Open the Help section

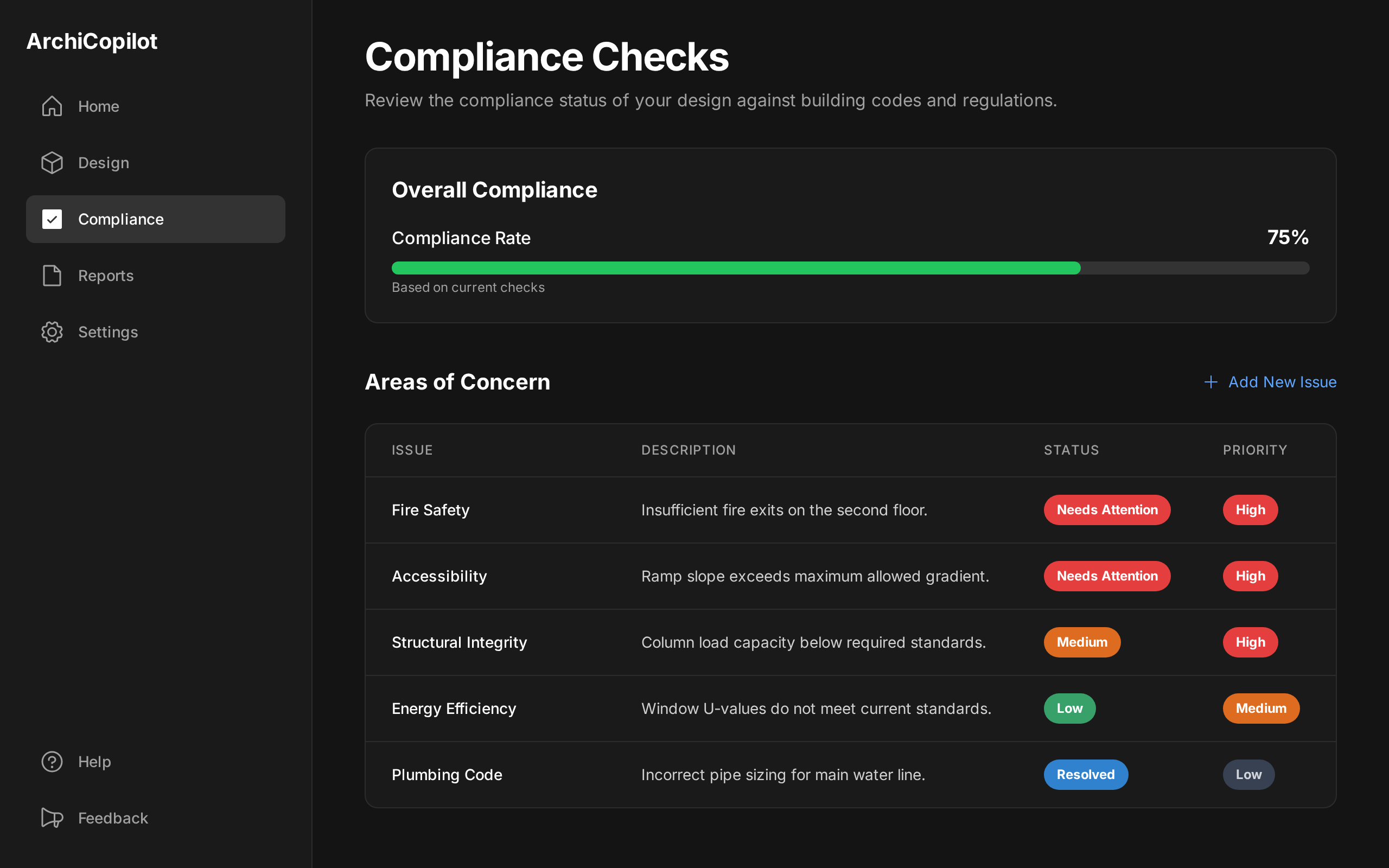(156, 762)
